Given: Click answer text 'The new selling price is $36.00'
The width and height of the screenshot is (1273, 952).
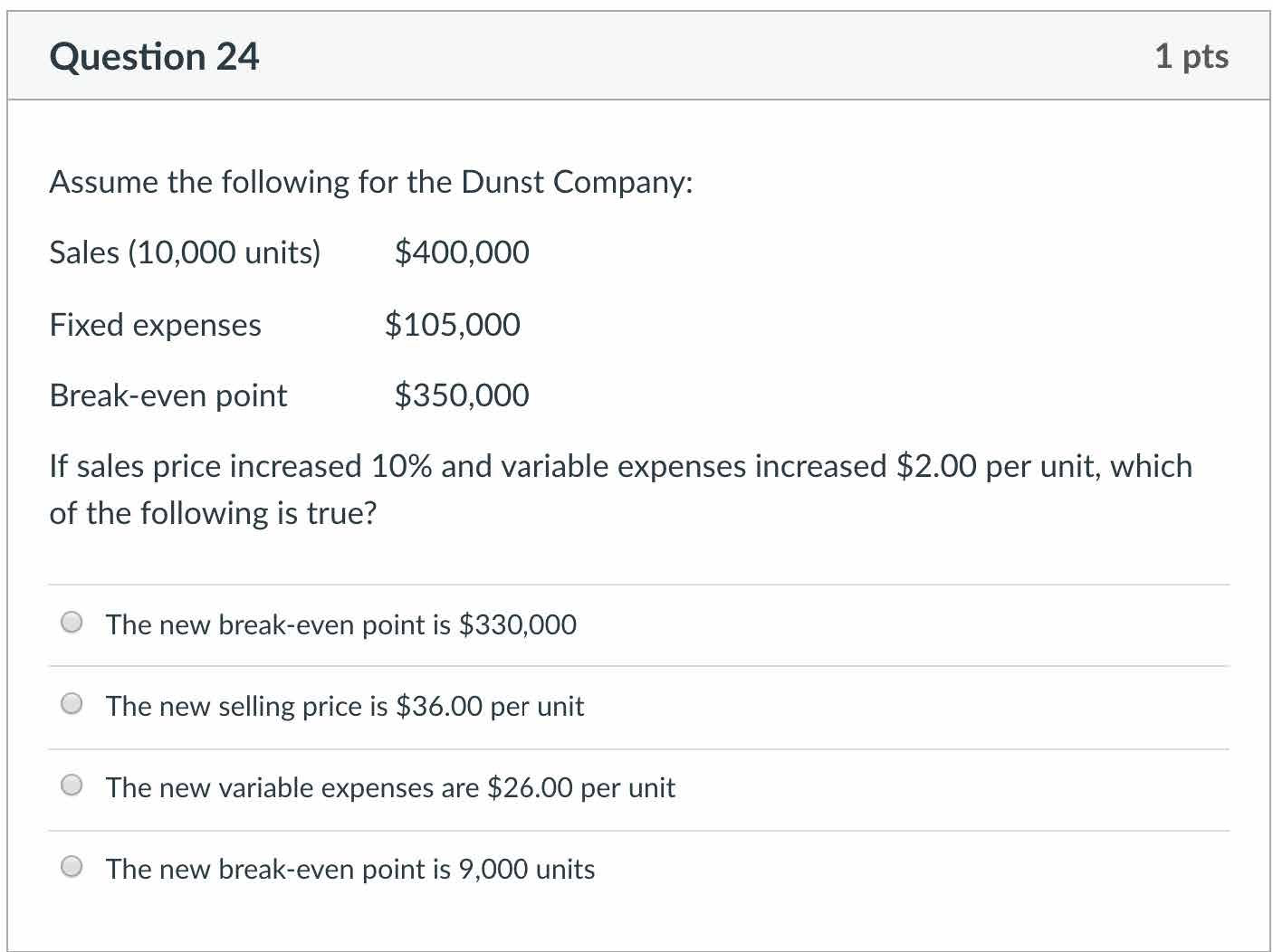Looking at the screenshot, I should 344,706.
